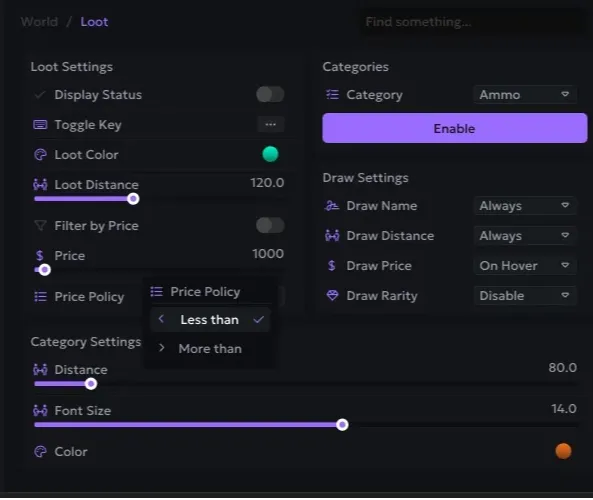Click the funnel icon for Filter by Price
The height and width of the screenshot is (500, 593).
[40, 226]
